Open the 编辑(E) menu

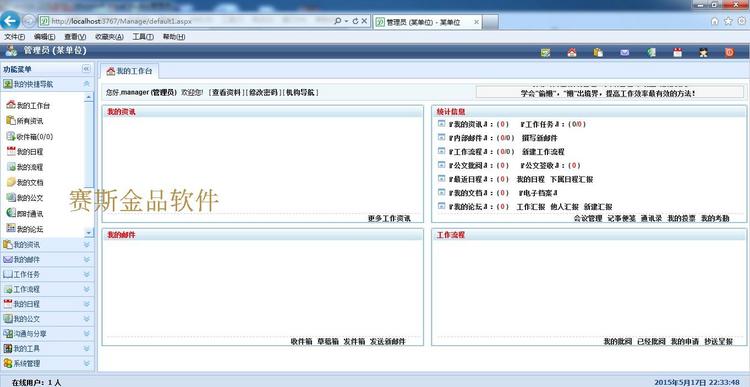(44, 37)
